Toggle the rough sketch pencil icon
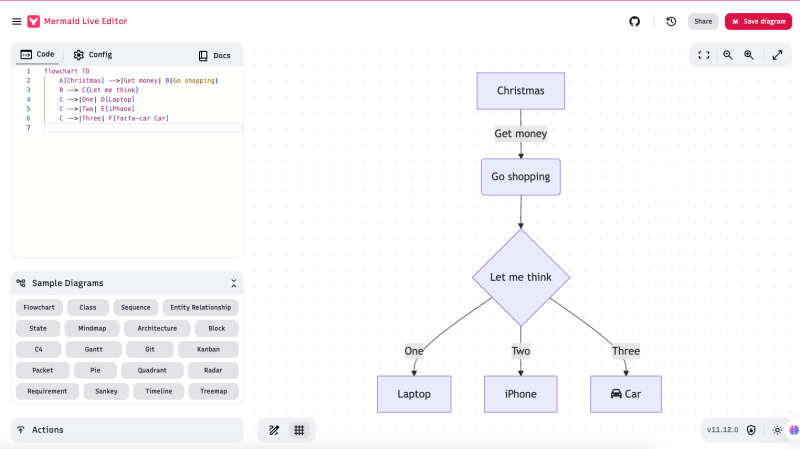800x449 pixels. pos(274,430)
